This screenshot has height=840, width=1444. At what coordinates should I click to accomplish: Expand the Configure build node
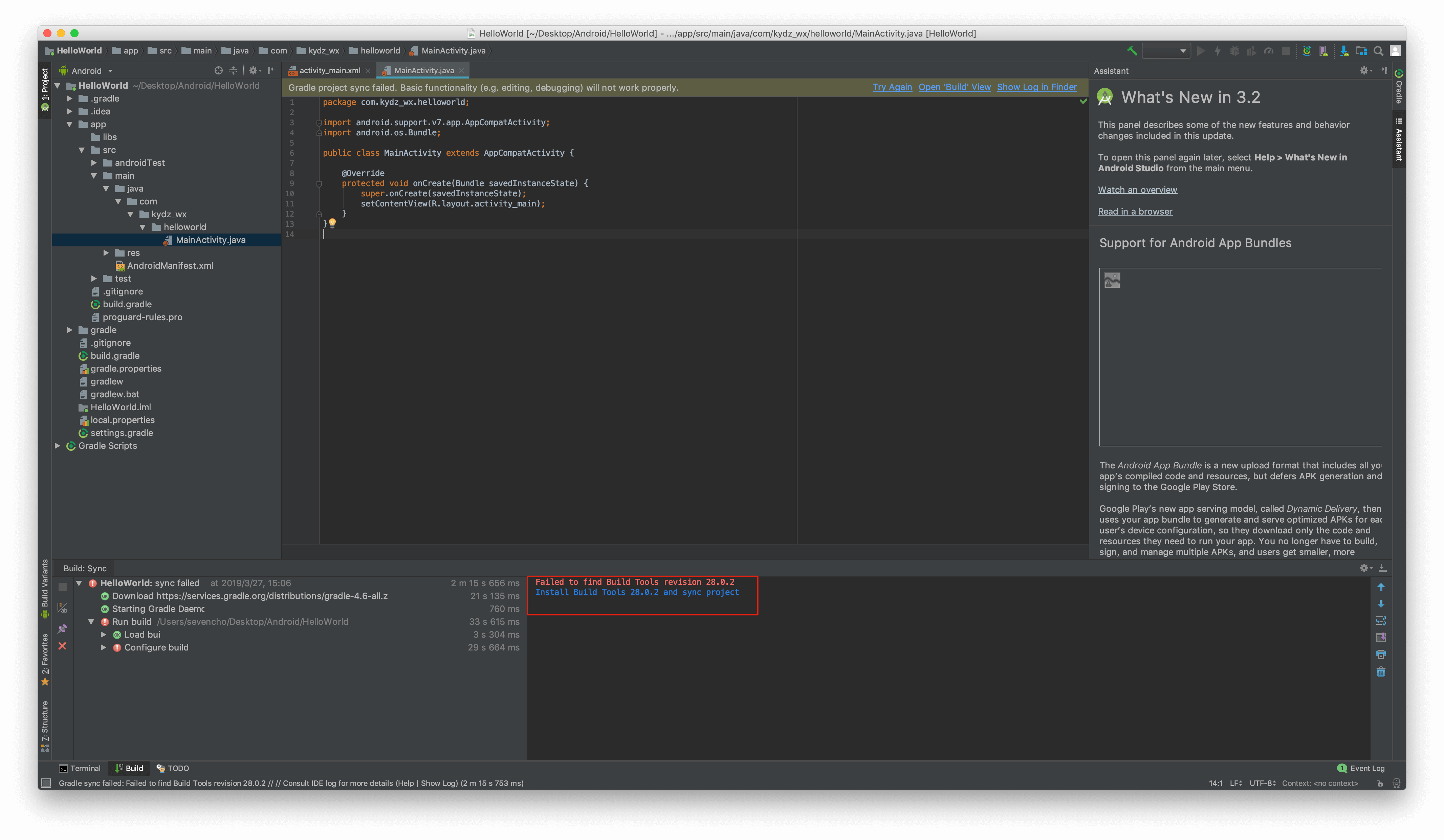click(103, 647)
